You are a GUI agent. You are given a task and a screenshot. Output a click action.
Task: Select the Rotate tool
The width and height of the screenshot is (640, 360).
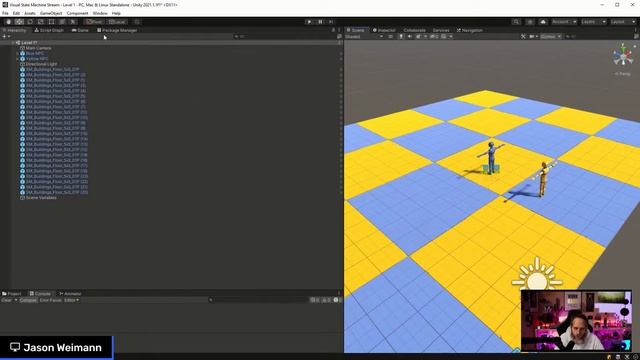point(30,22)
